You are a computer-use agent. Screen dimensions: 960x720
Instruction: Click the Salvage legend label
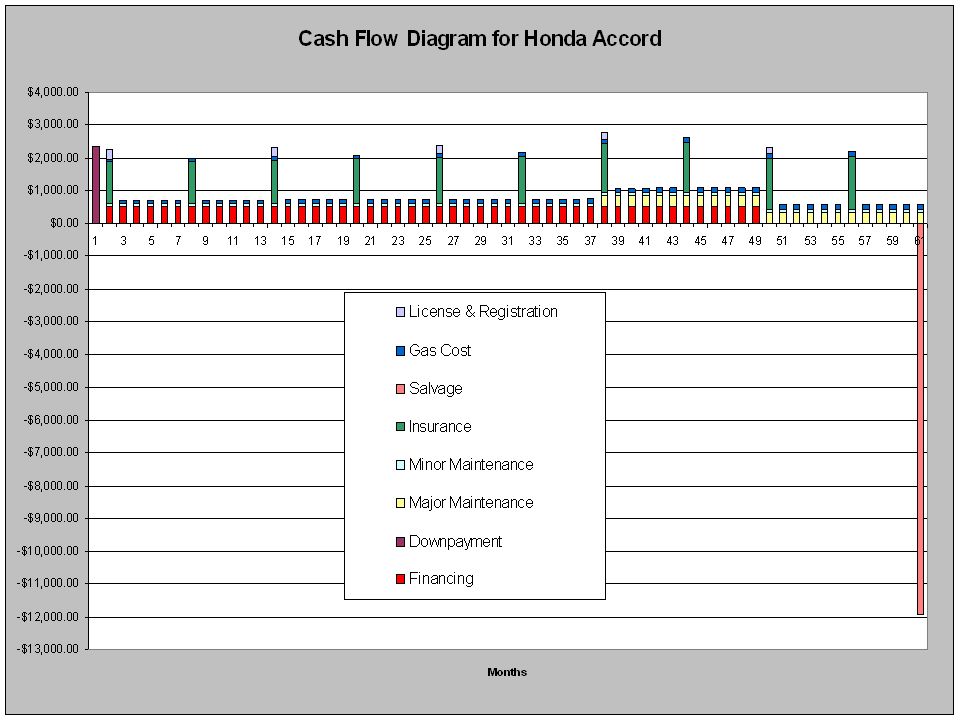pyautogui.click(x=435, y=389)
